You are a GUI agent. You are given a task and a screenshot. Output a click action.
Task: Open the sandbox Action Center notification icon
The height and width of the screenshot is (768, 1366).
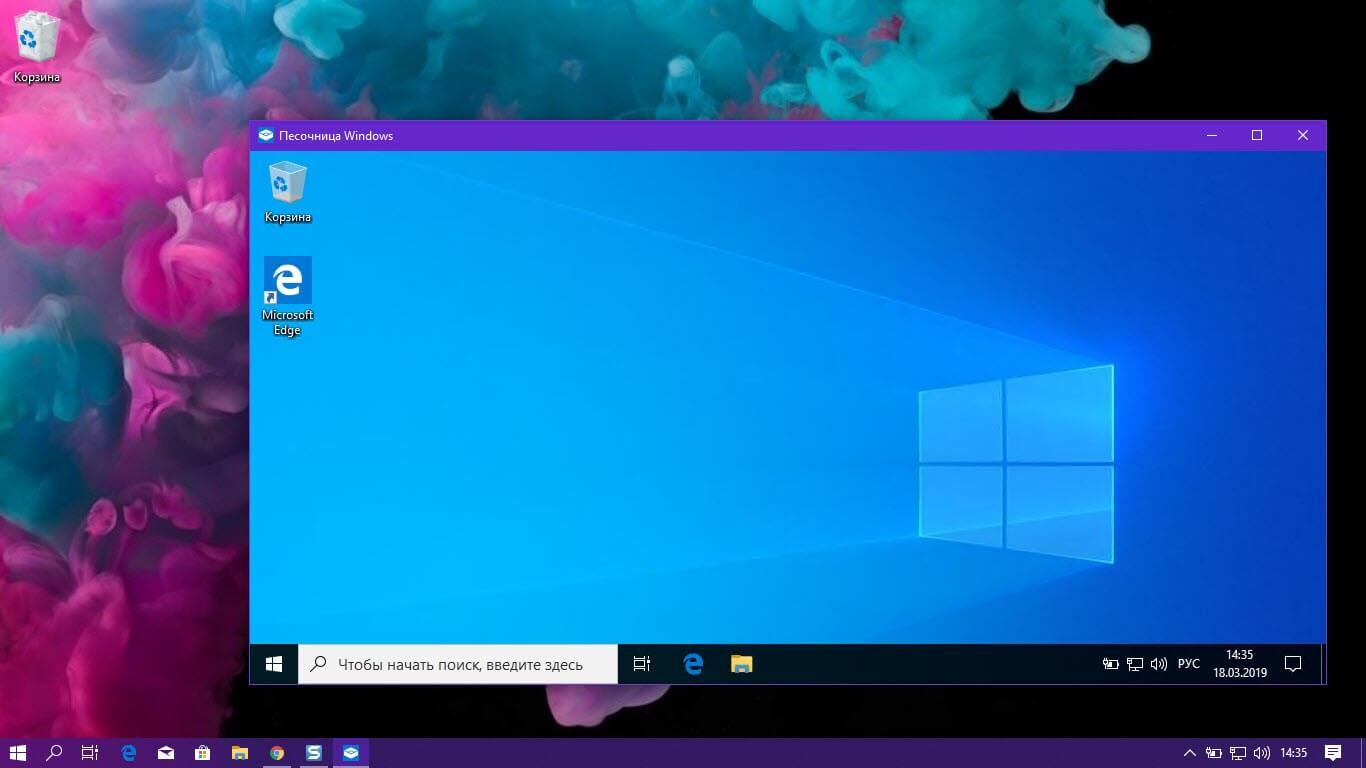(x=1292, y=663)
